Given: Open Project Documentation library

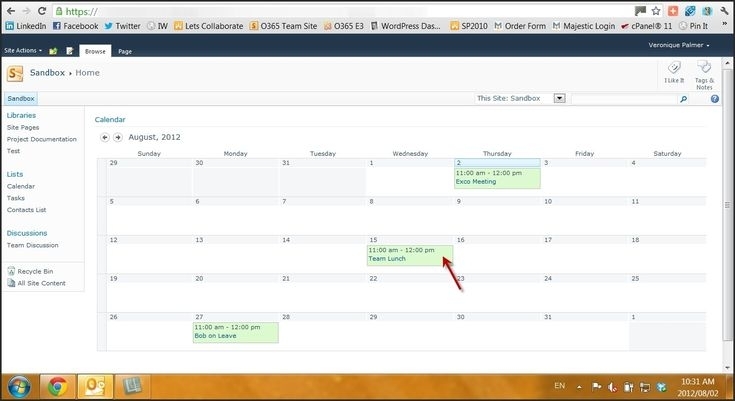Looking at the screenshot, I should coord(42,139).
